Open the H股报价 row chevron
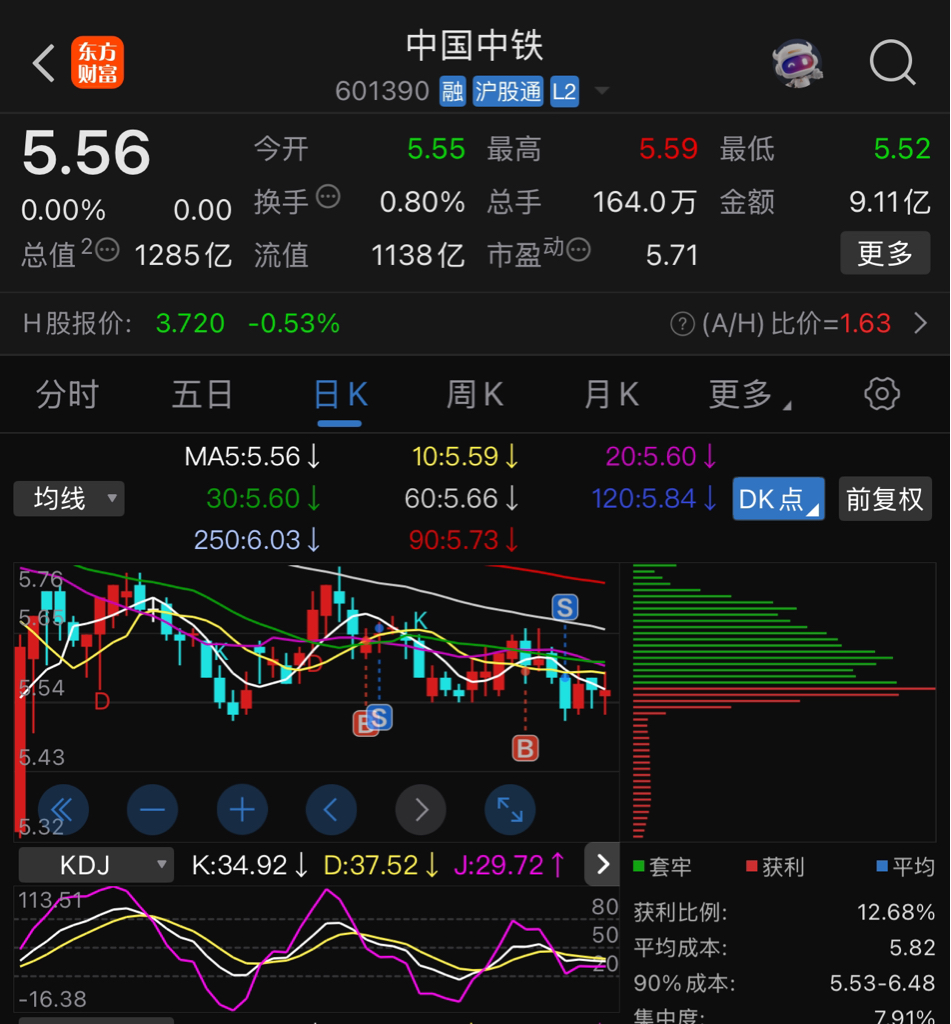 point(920,323)
